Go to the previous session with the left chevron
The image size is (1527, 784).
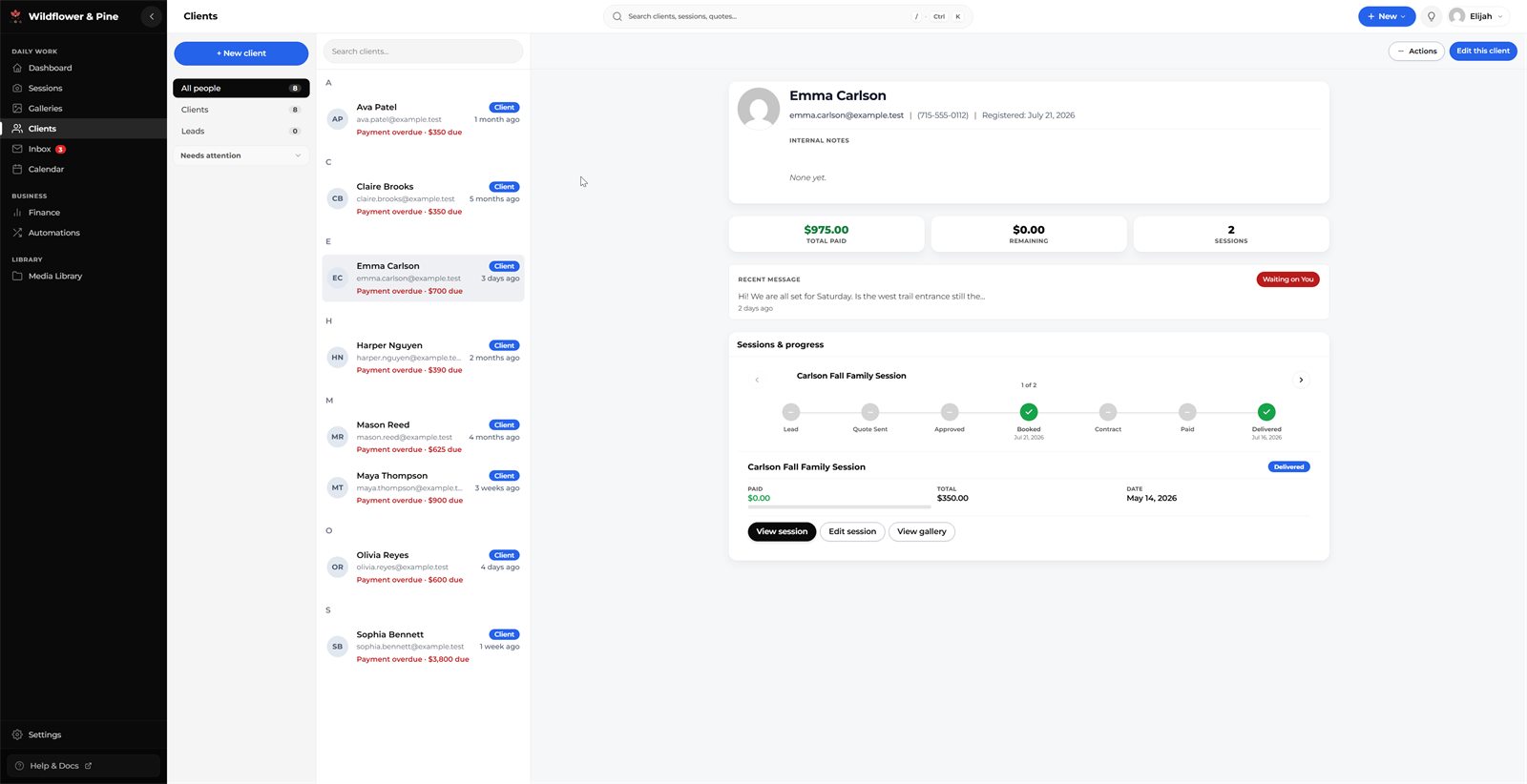pos(757,380)
